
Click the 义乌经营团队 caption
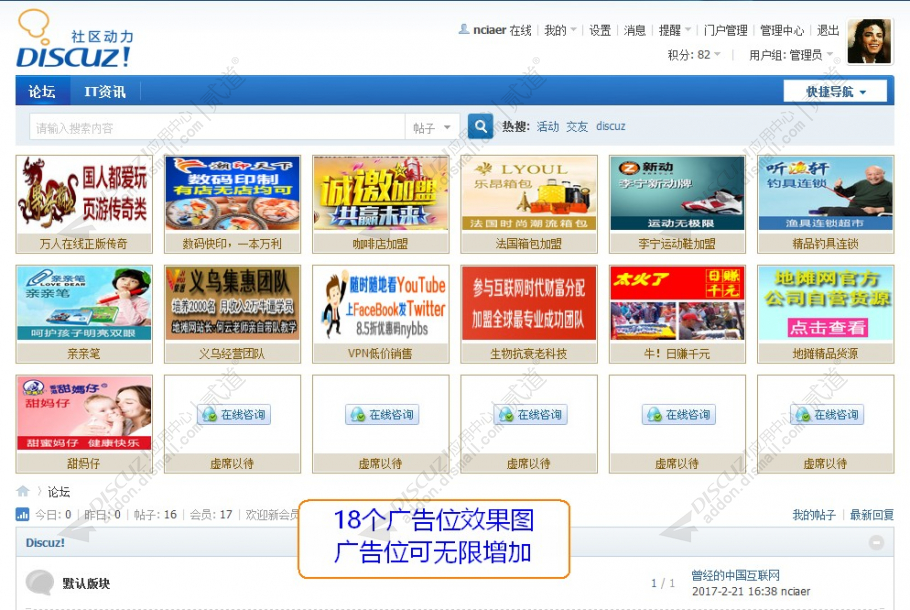tap(232, 353)
